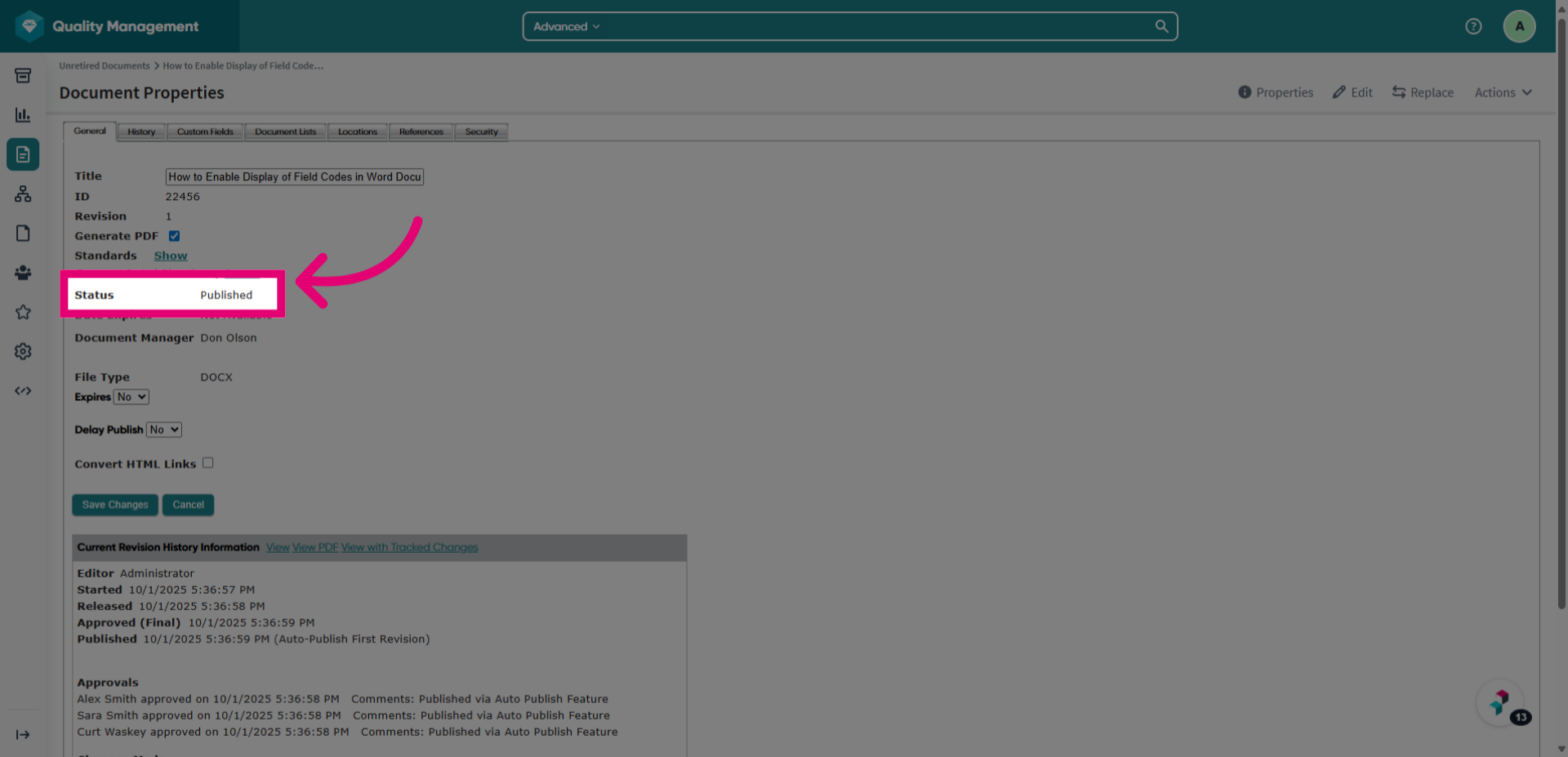
Task: Click the Replace arrows button
Action: pos(1423,92)
